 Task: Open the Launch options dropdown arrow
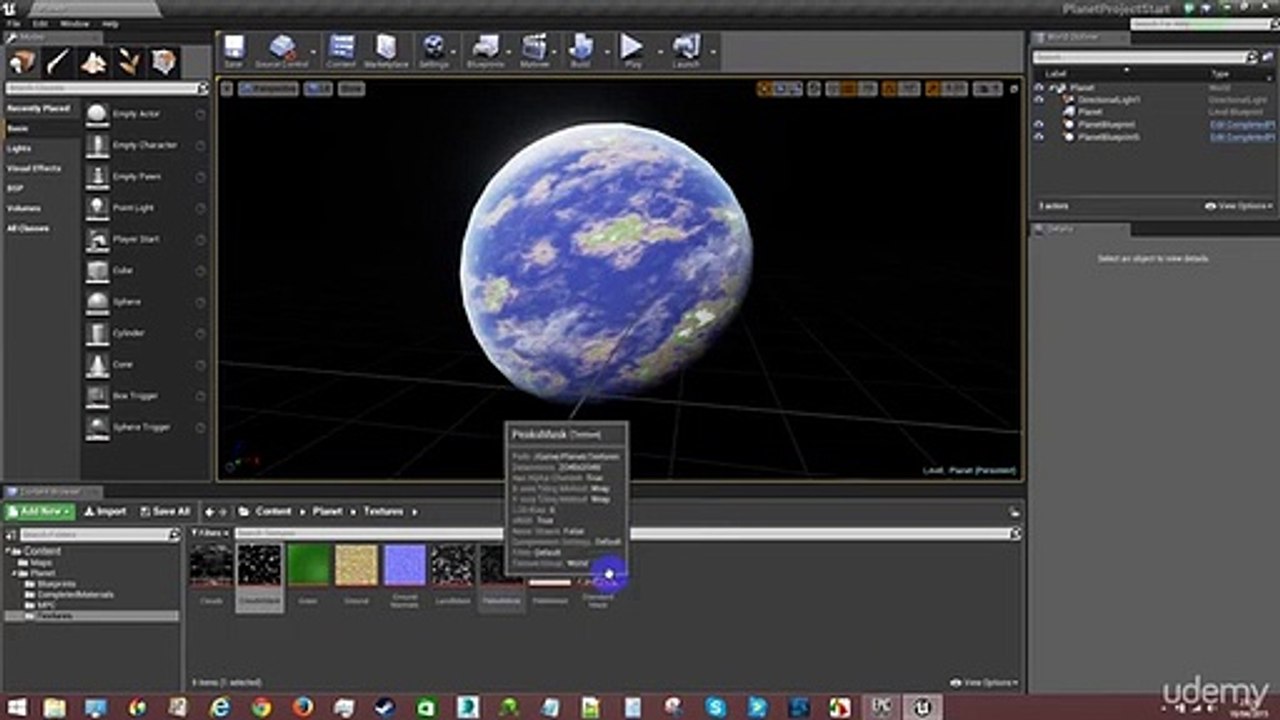pyautogui.click(x=713, y=52)
